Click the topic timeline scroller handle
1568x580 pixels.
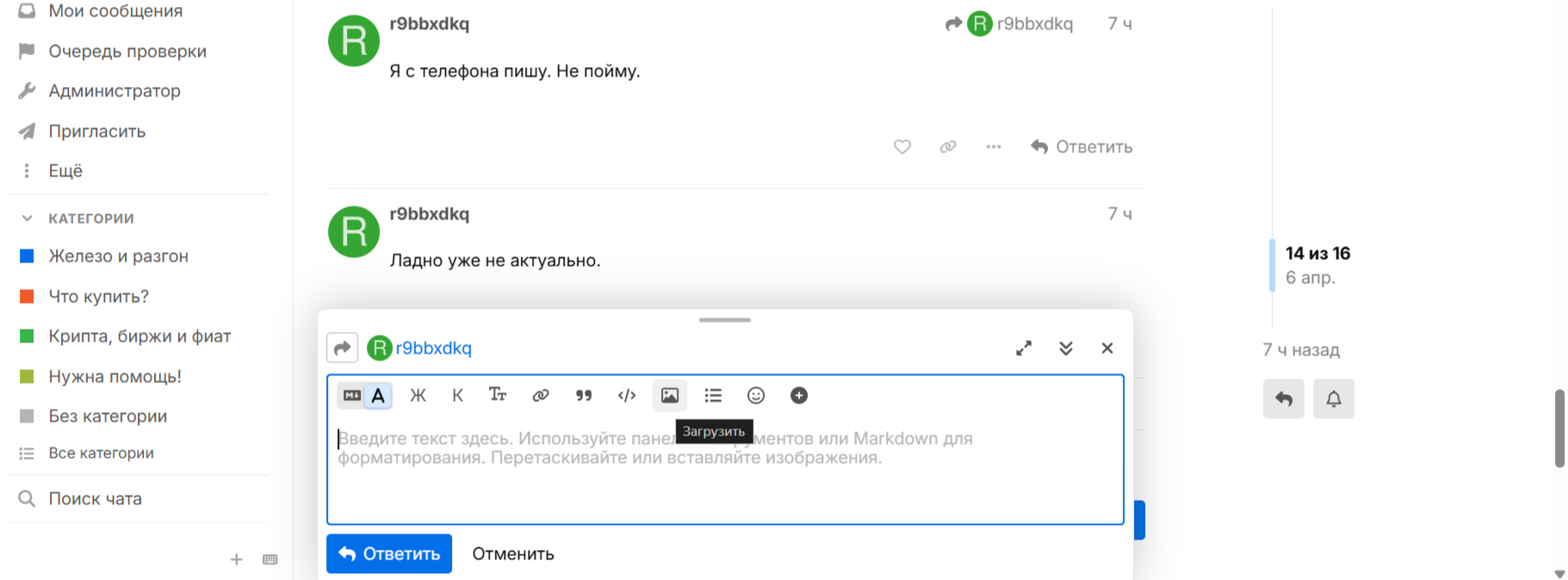click(x=1273, y=265)
